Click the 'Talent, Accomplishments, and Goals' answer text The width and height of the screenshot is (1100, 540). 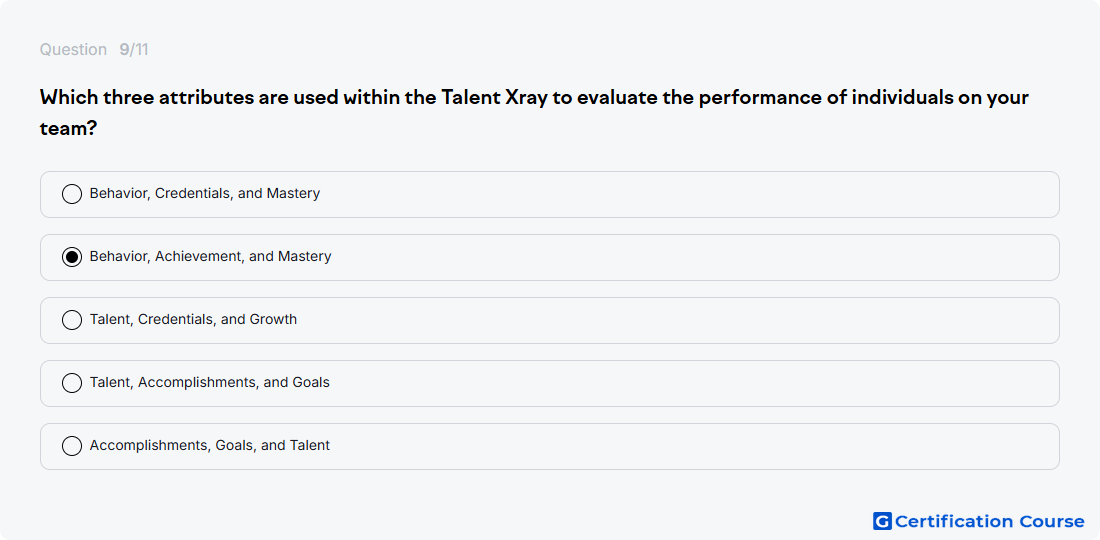pos(210,383)
